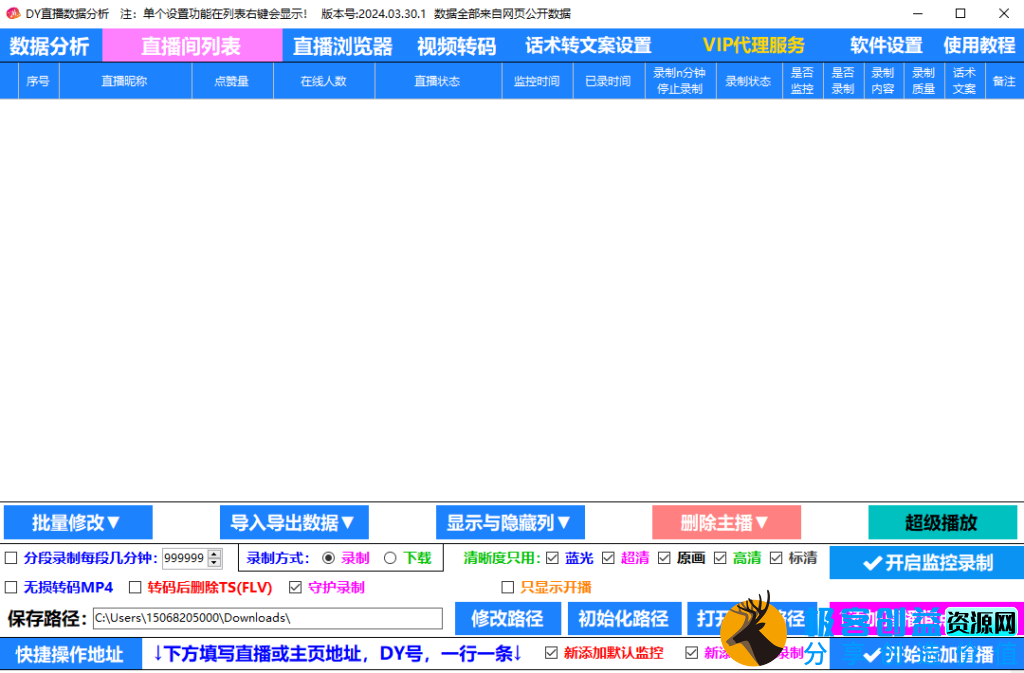Image resolution: width=1024 pixels, height=673 pixels.
Task: Open the 视频转码 tab
Action: pyautogui.click(x=456, y=45)
